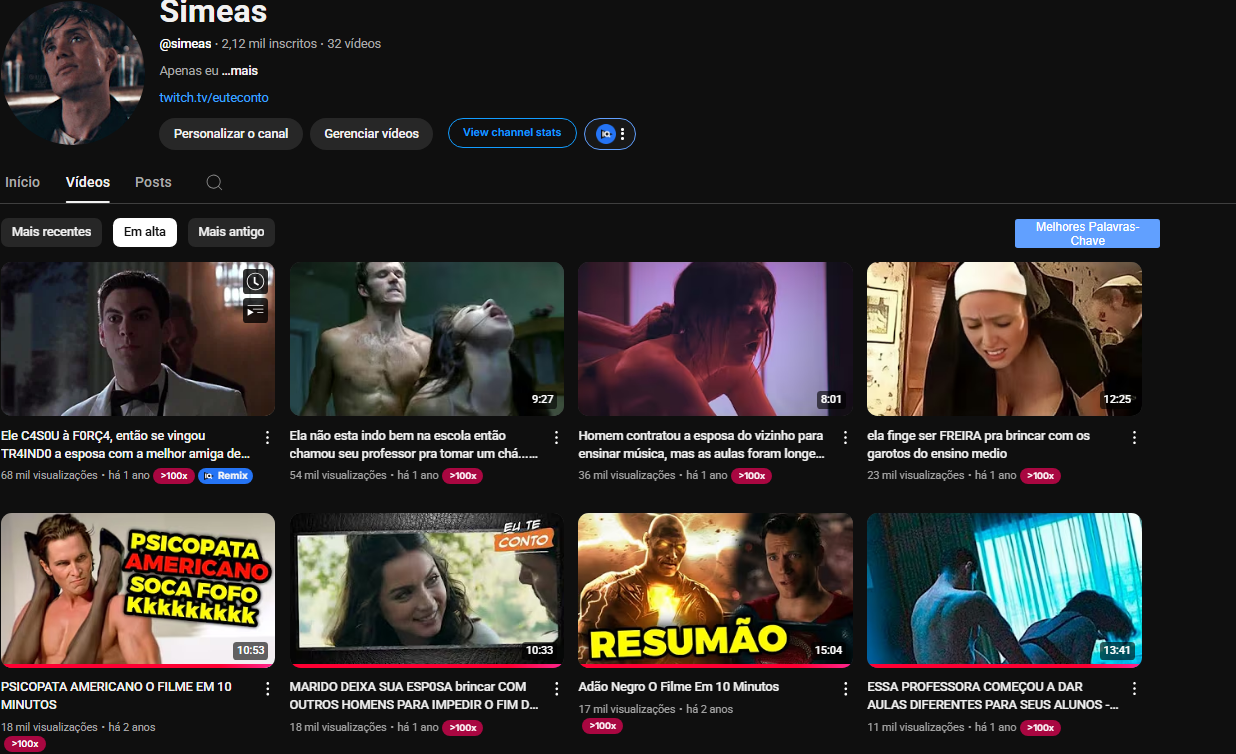Screen dimensions: 1236x754
Task: Switch to the Vídeos tab
Action: point(88,182)
